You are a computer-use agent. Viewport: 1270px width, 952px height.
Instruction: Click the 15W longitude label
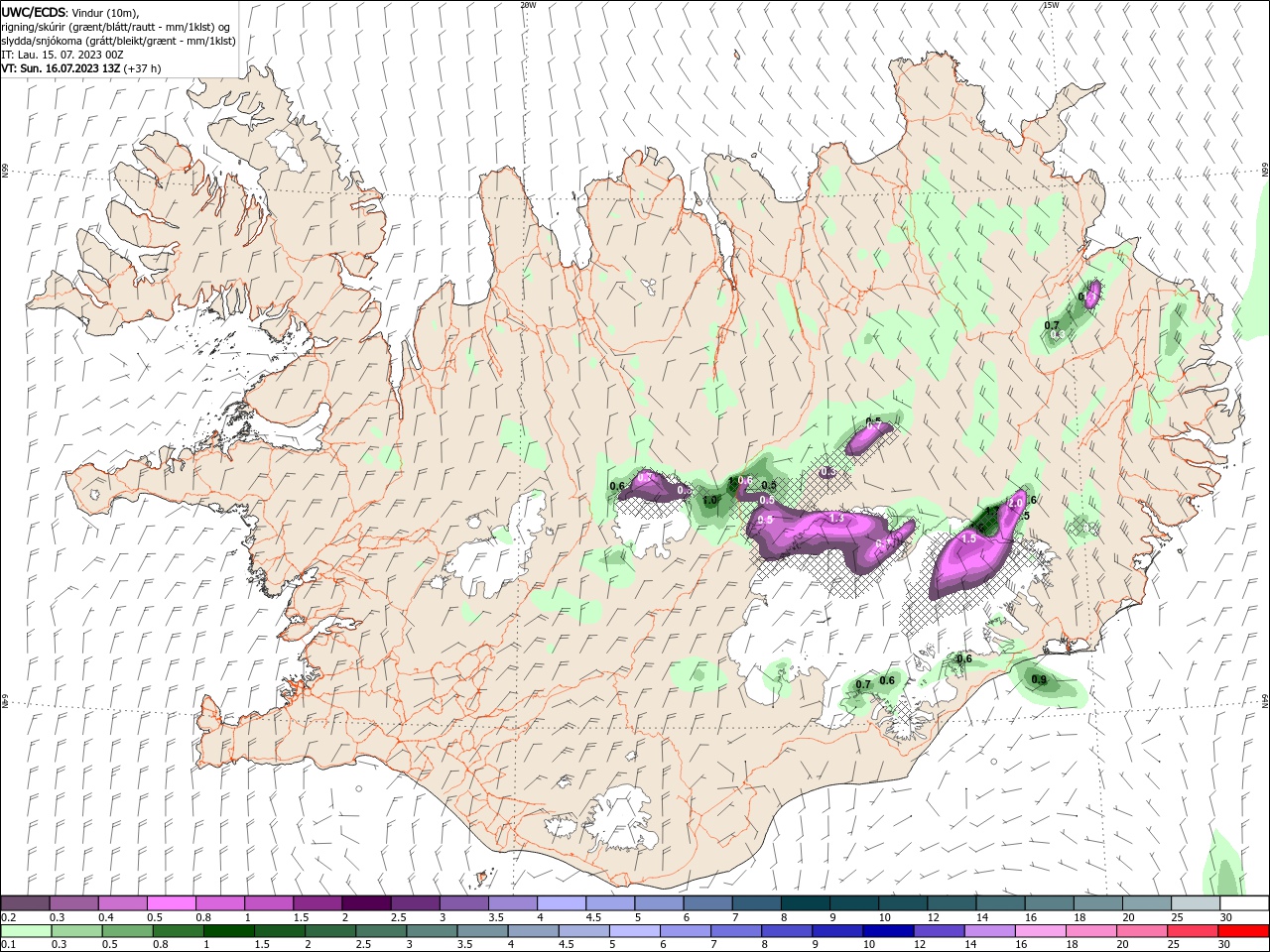1051,5
